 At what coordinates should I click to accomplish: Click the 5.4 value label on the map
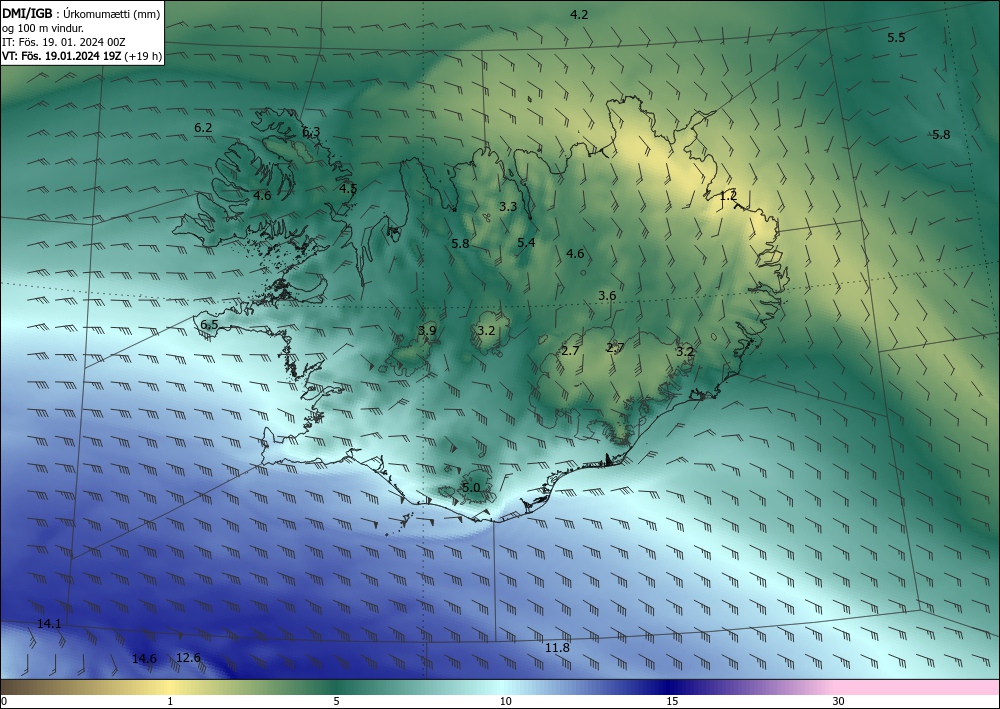[x=526, y=242]
